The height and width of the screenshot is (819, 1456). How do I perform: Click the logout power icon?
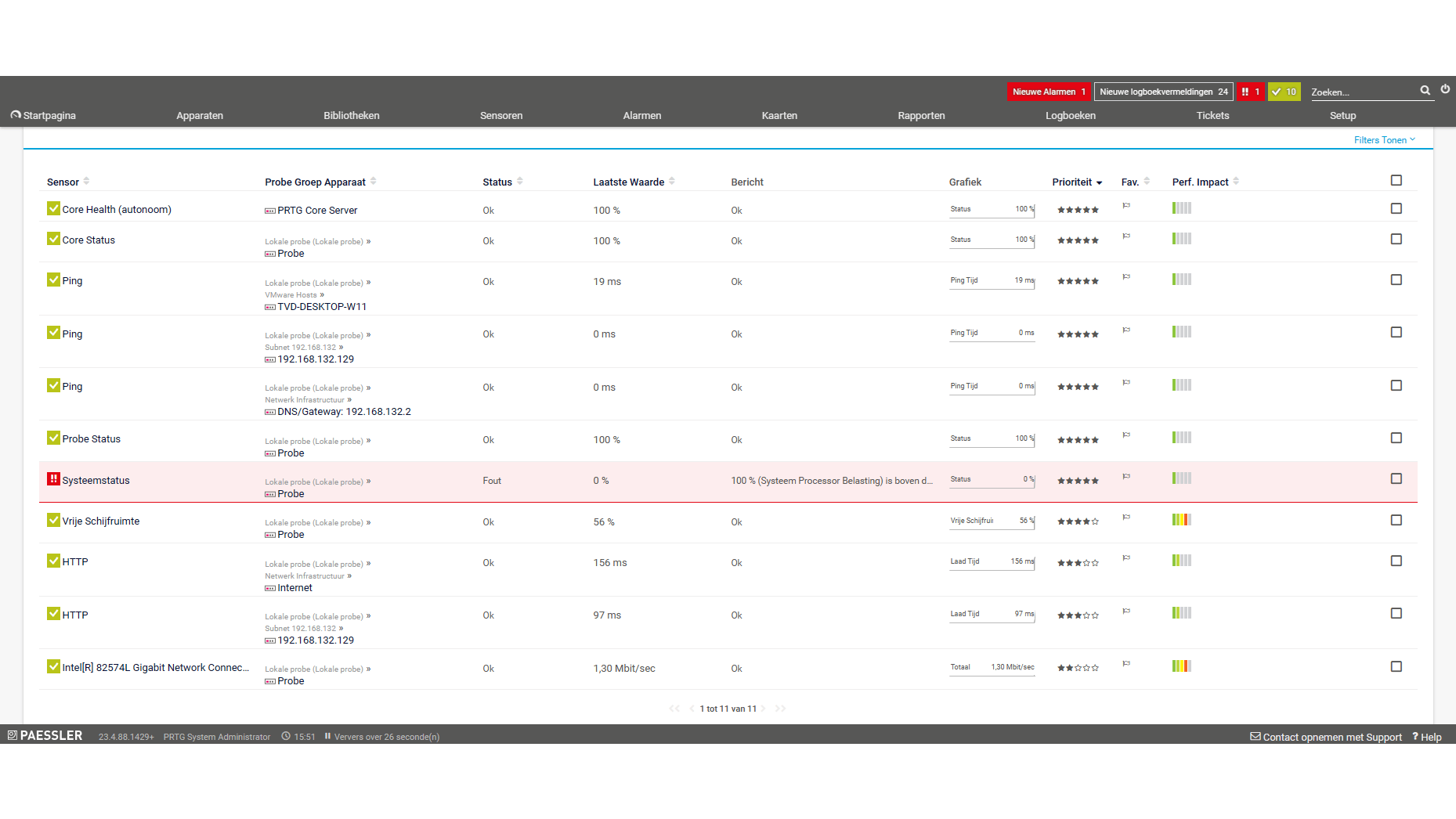tap(1445, 89)
